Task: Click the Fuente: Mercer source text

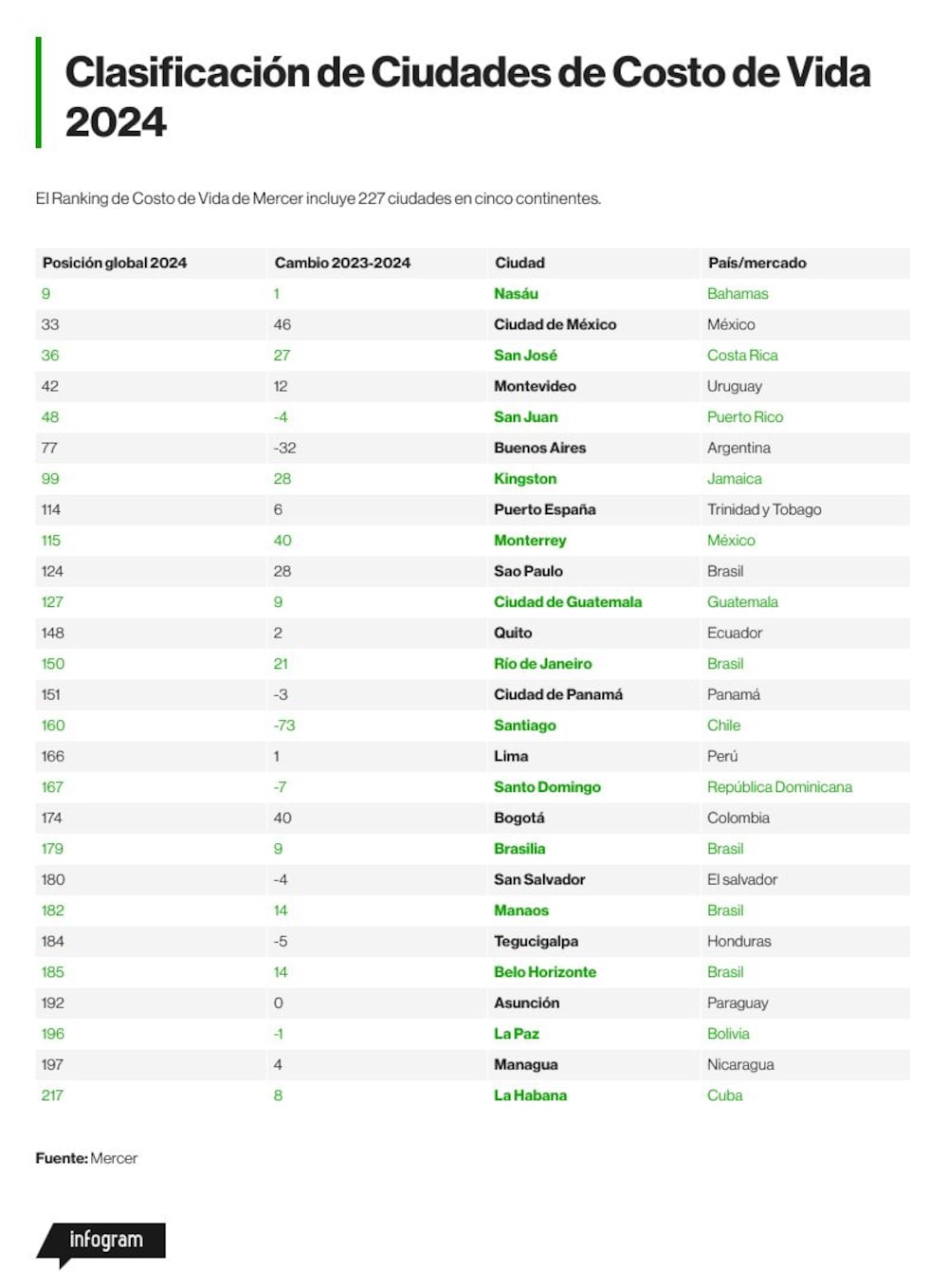Action: (x=86, y=1158)
